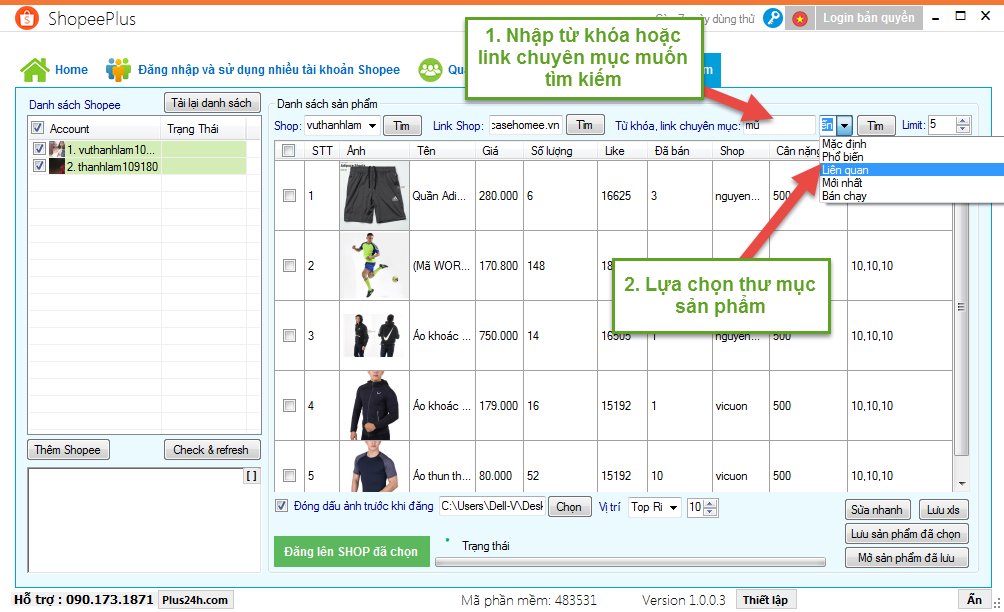
Task: Open the Home tab
Action: 70,70
